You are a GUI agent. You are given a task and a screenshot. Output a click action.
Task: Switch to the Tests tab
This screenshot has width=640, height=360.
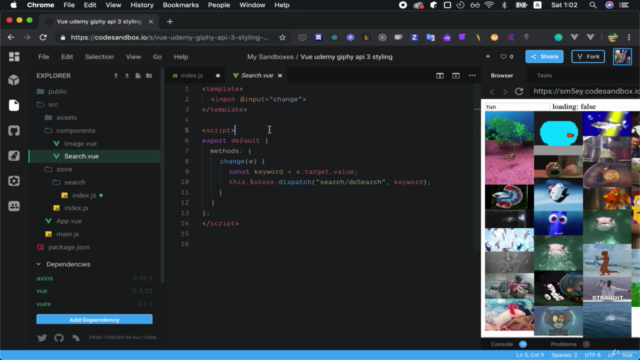(544, 76)
